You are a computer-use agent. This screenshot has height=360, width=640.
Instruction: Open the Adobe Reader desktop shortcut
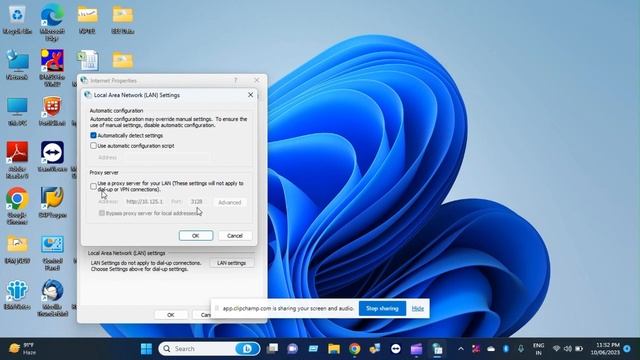[x=17, y=160]
